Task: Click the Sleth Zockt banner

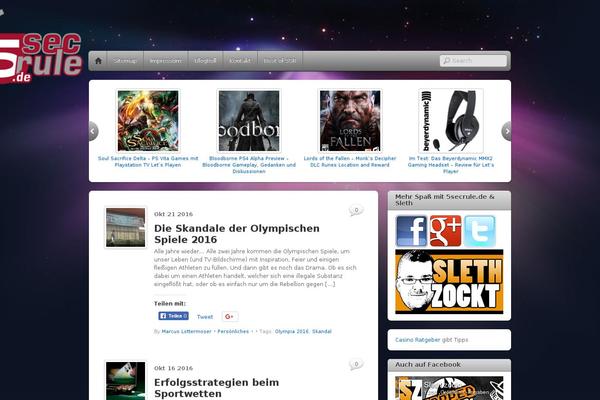Action: coord(449,281)
